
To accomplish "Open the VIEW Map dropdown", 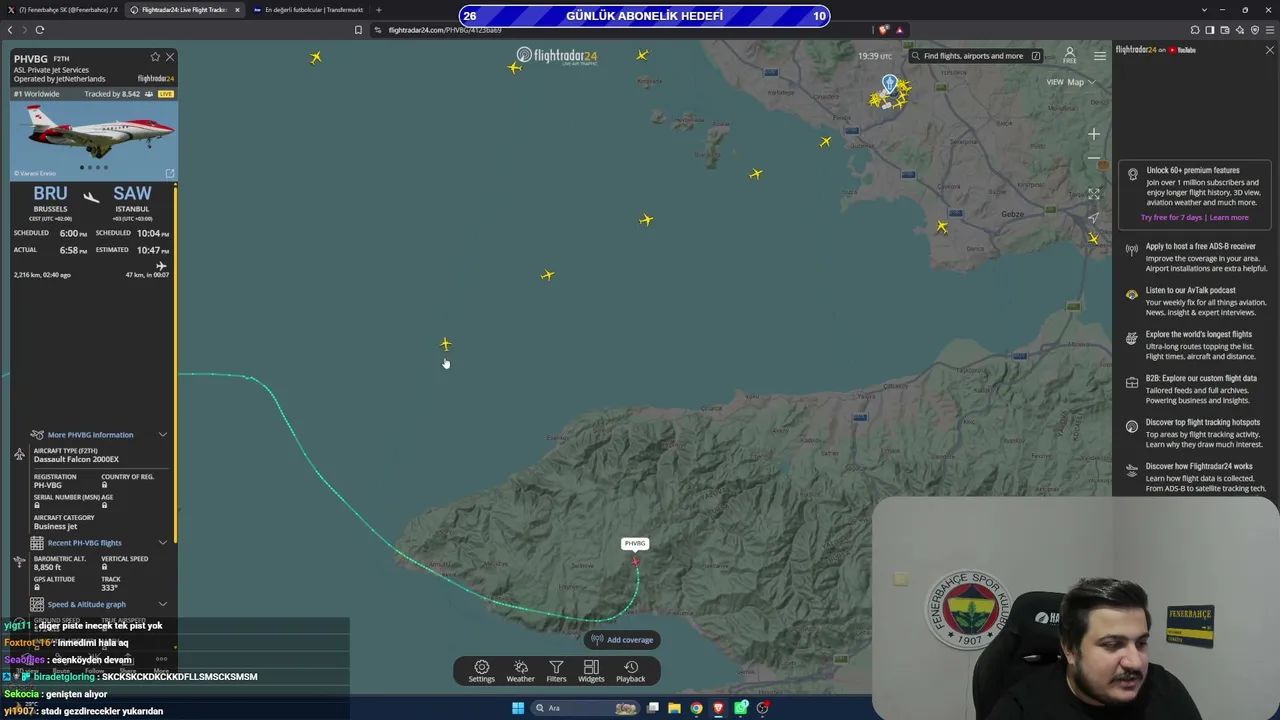I will pos(1070,82).
